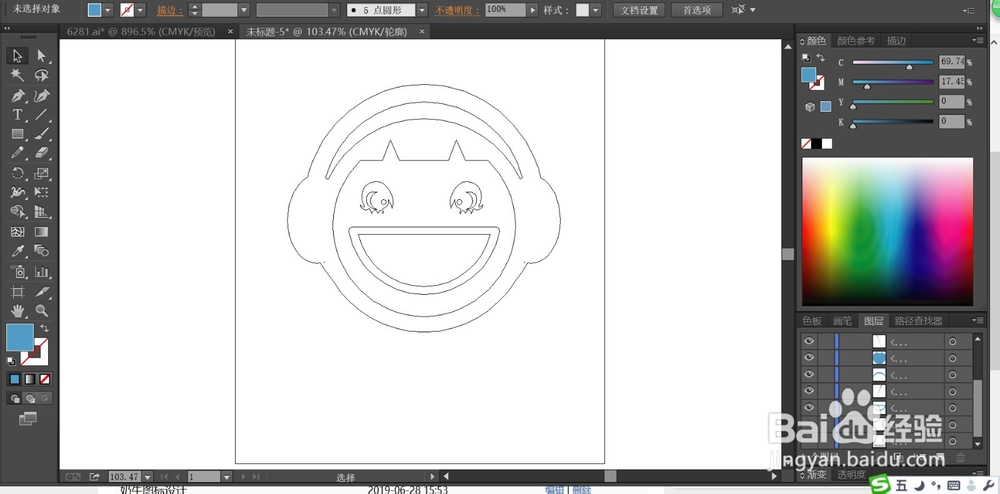Select the Scale tool
Screen dimensions: 1000x494
(41, 173)
